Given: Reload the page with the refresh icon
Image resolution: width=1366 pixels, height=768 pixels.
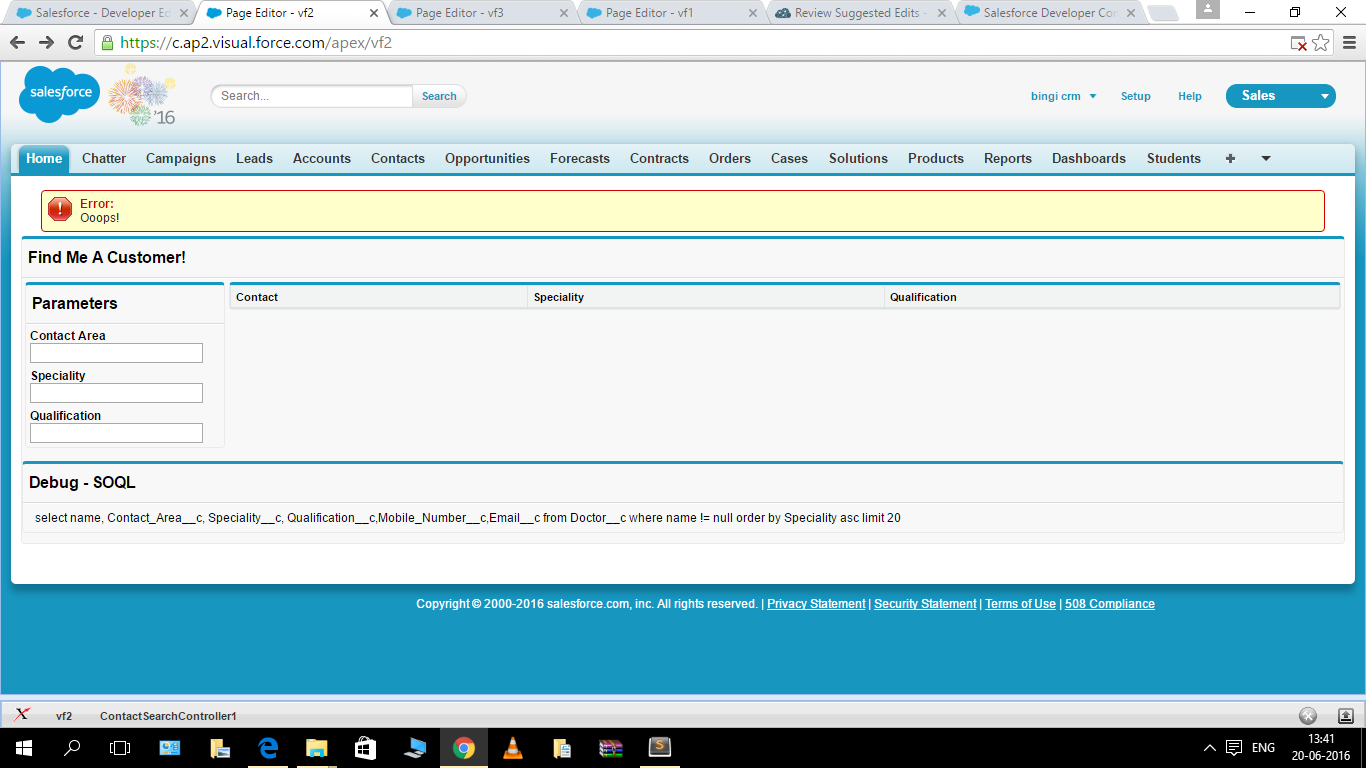Looking at the screenshot, I should pyautogui.click(x=75, y=42).
